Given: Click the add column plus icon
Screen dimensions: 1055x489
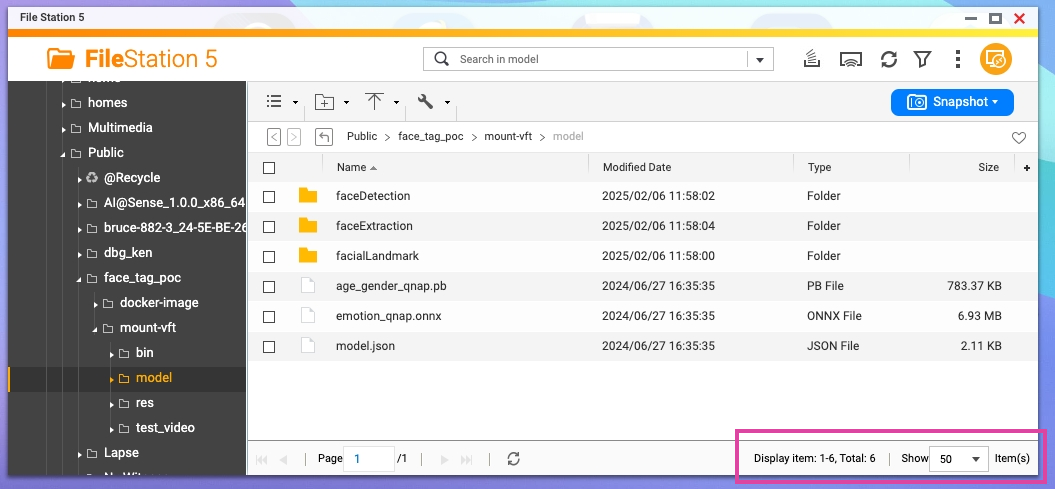Looking at the screenshot, I should coord(1027,168).
